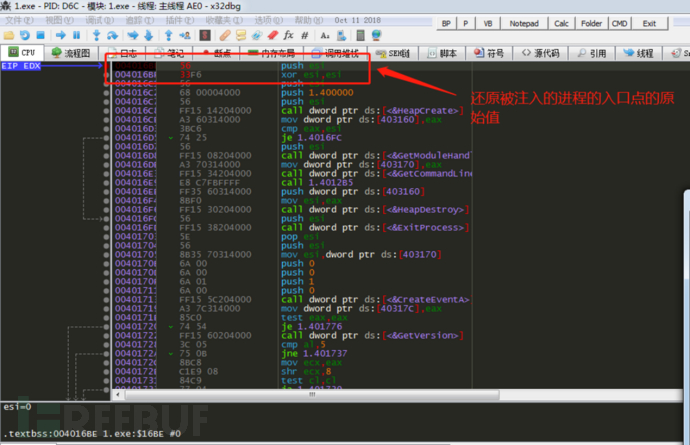Viewport: 690px width, 445px height.
Task: Launch Calc from the top button bar
Action: click(x=562, y=23)
